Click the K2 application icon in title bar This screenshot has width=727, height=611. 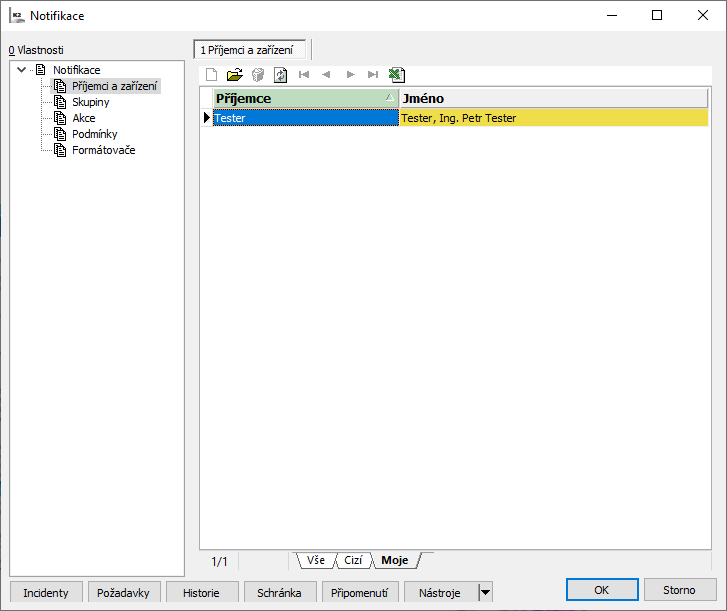pyautogui.click(x=17, y=16)
